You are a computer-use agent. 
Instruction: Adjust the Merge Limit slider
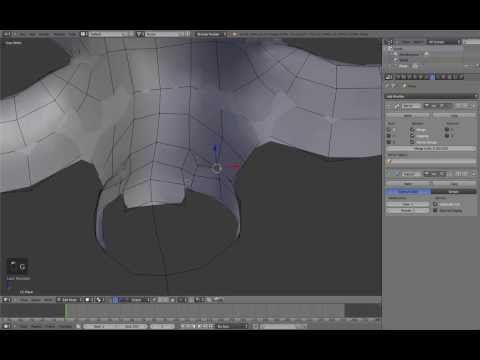[x=431, y=148]
